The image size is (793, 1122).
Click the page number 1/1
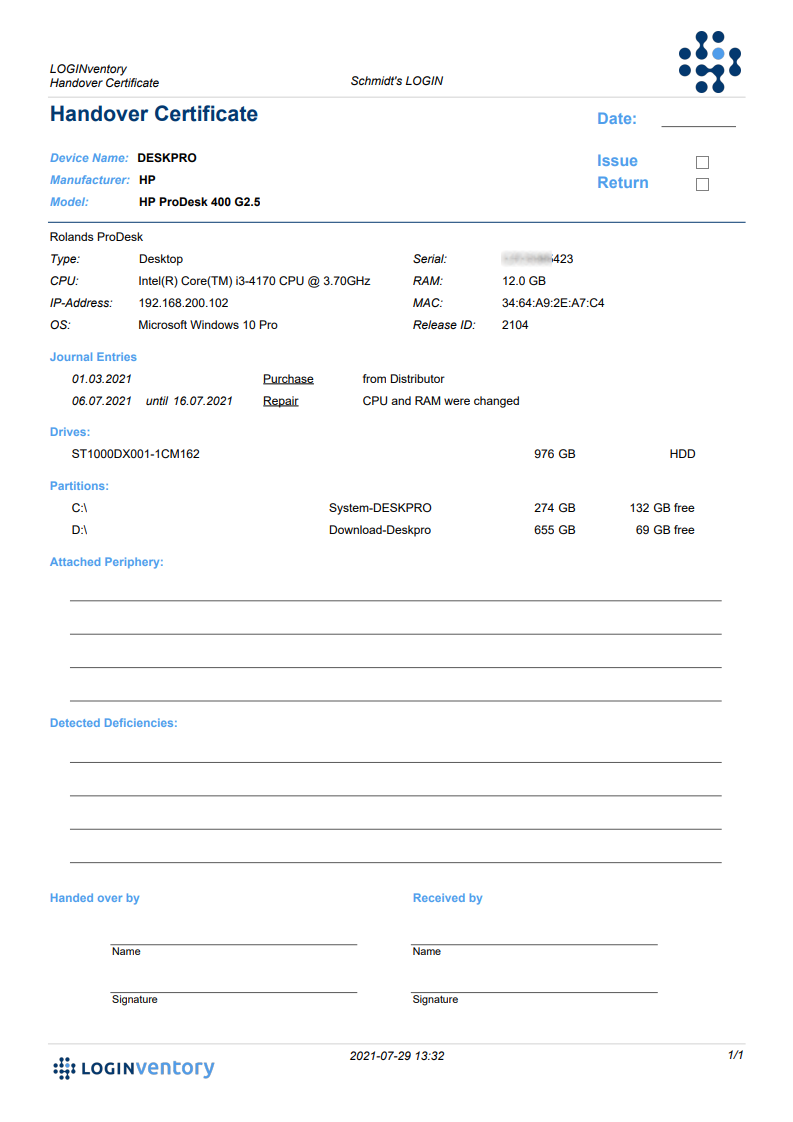(x=736, y=1055)
